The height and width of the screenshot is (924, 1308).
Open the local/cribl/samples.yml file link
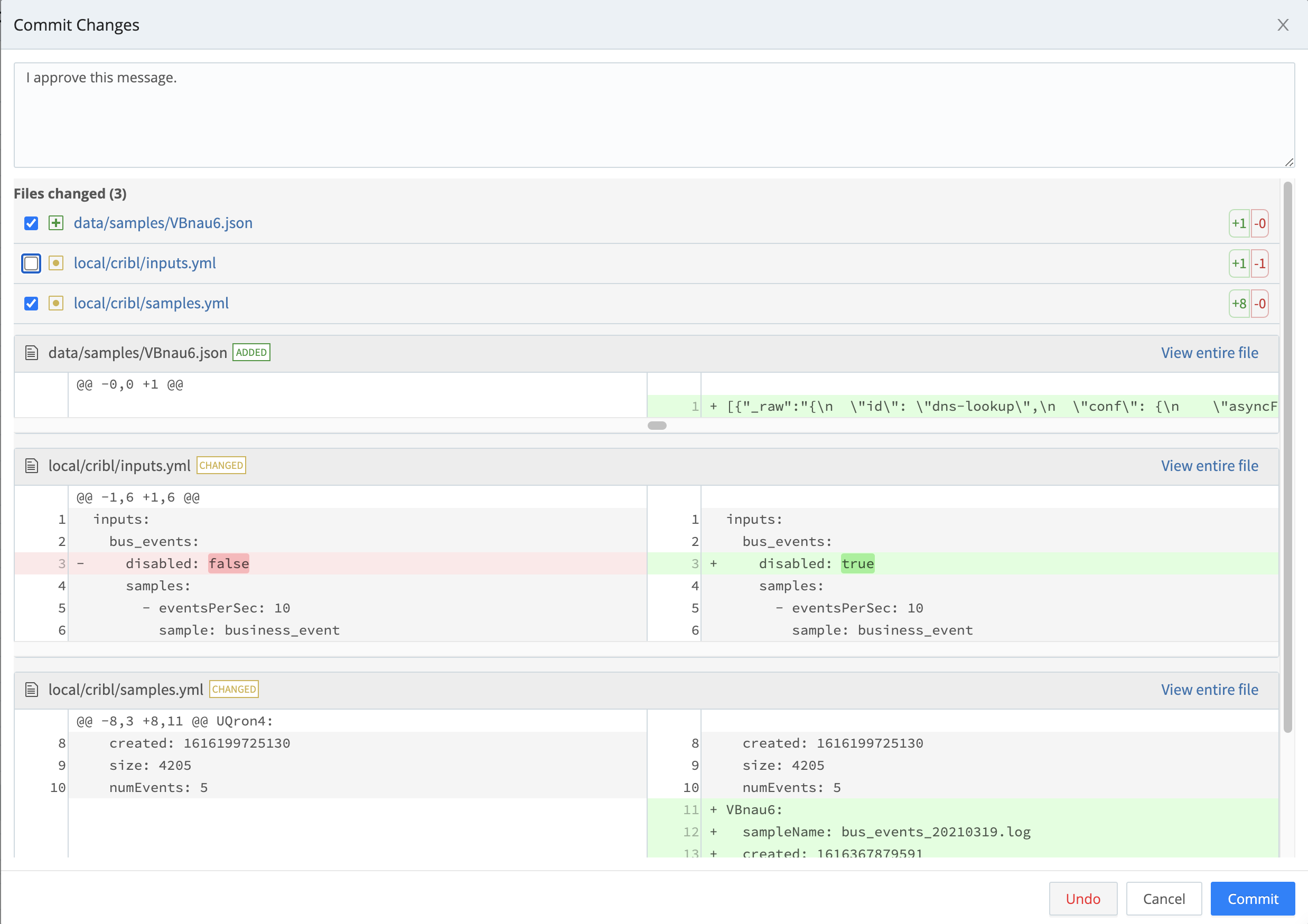[x=151, y=304]
